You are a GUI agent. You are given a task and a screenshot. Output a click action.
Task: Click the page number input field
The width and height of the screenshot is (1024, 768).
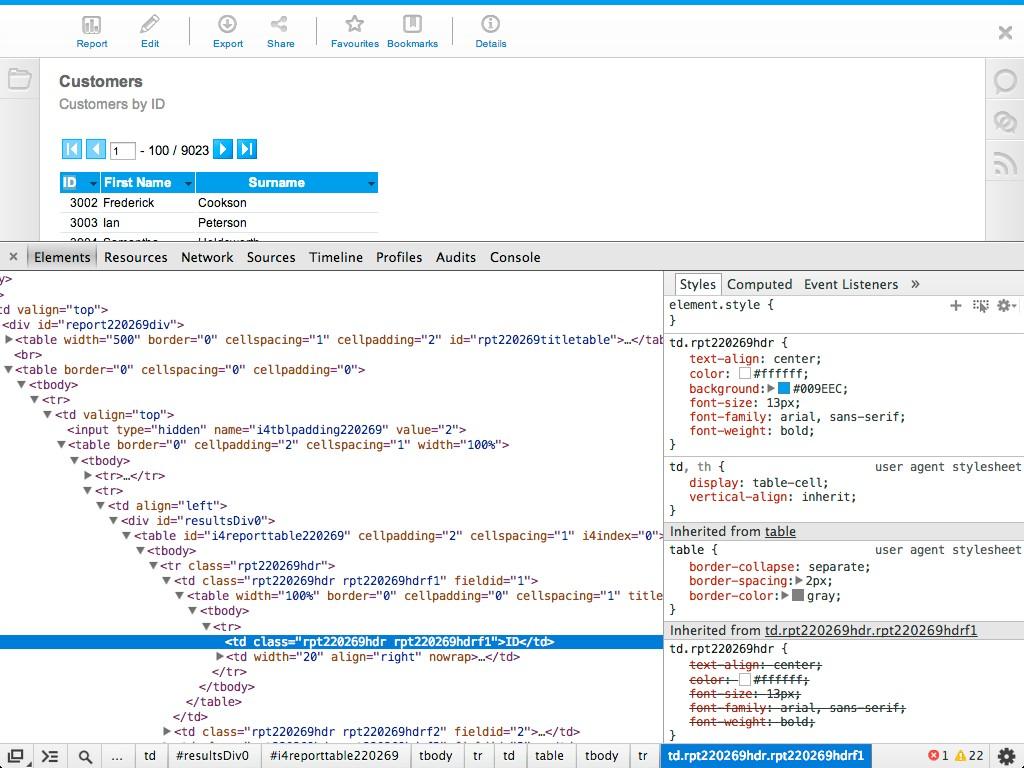[x=122, y=151]
